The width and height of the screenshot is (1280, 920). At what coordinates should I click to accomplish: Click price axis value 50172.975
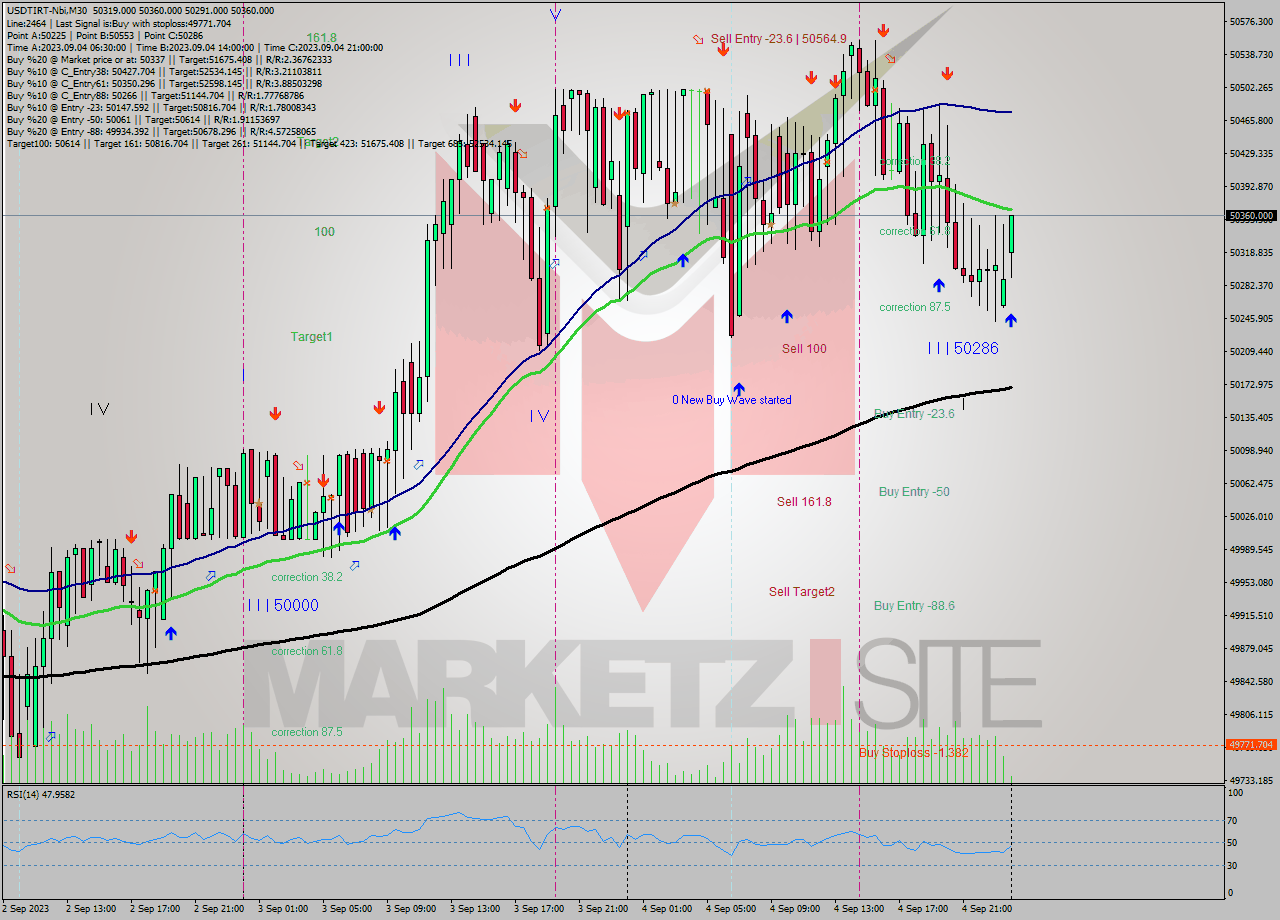[1251, 384]
